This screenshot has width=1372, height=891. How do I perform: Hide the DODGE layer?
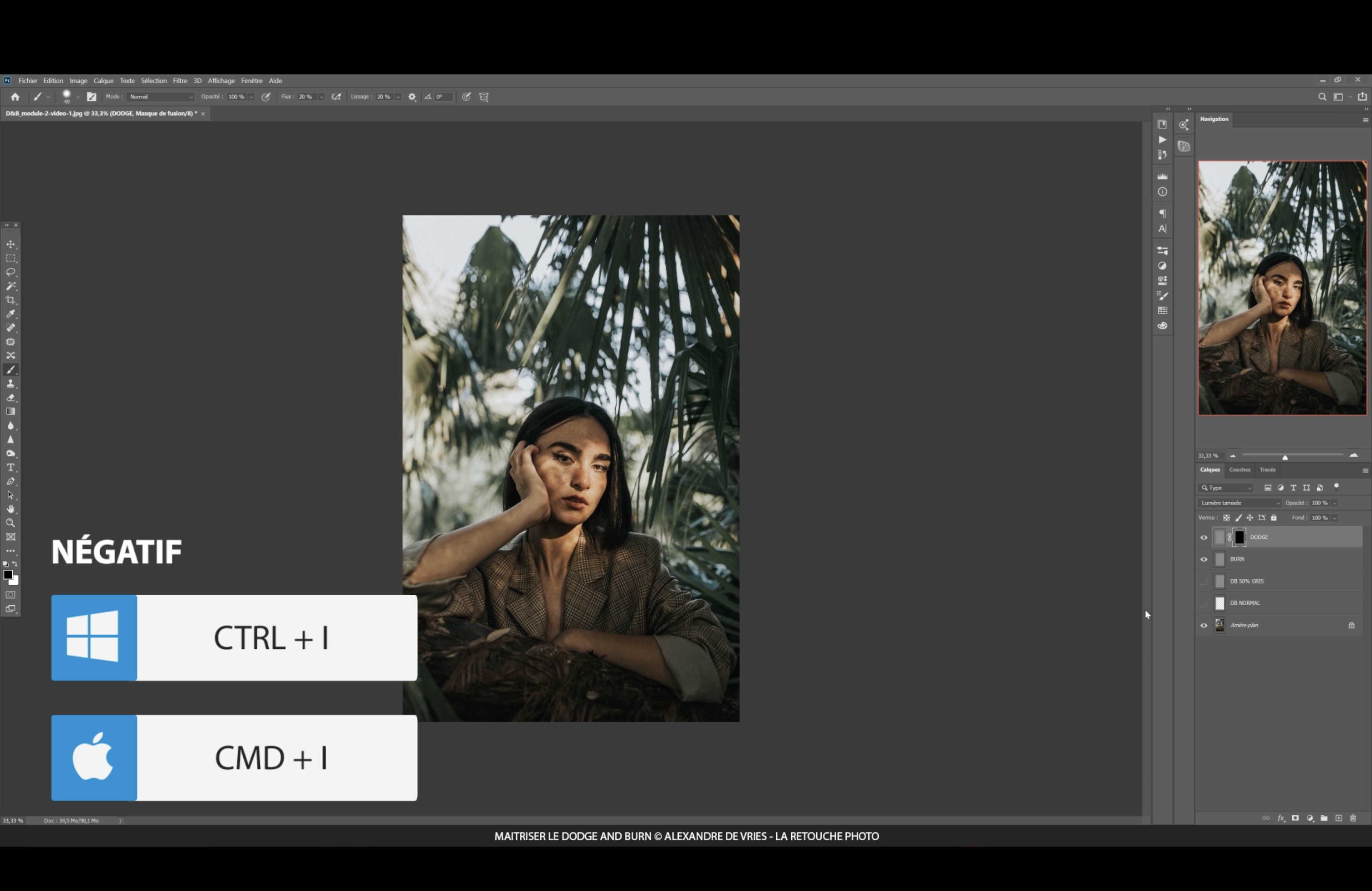[x=1204, y=538]
